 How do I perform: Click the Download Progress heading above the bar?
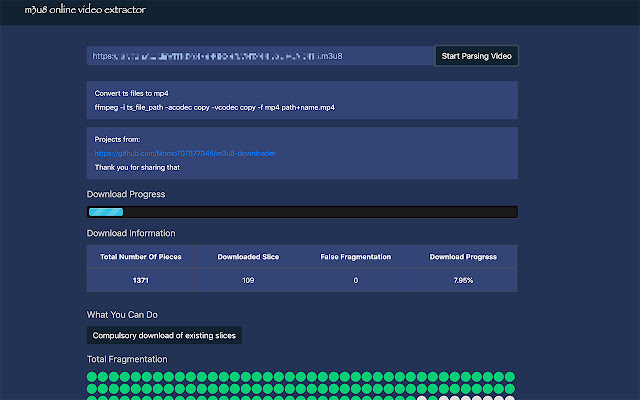pos(126,194)
